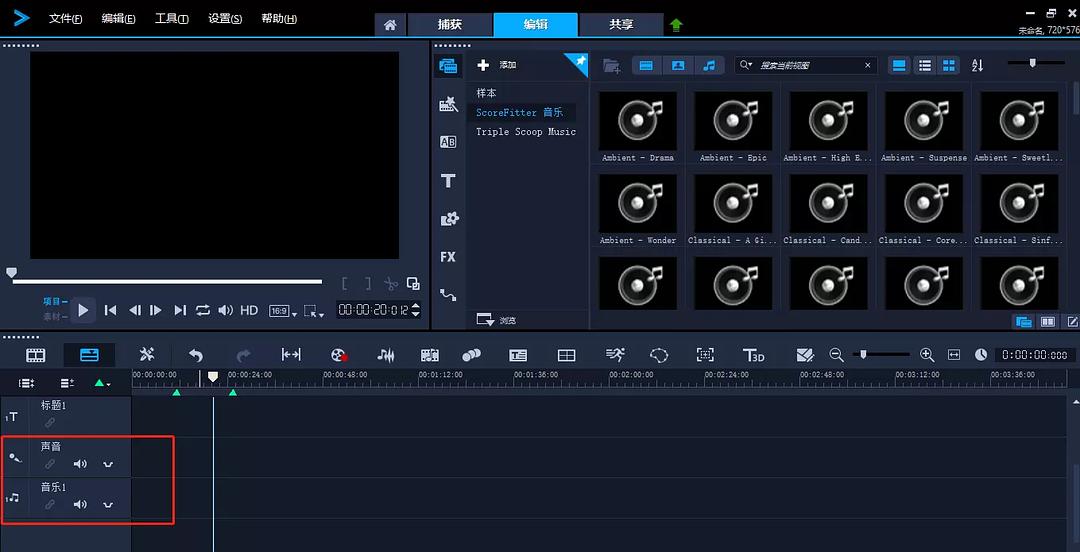
Task: Switch to Timeline view icon
Action: pos(90,355)
